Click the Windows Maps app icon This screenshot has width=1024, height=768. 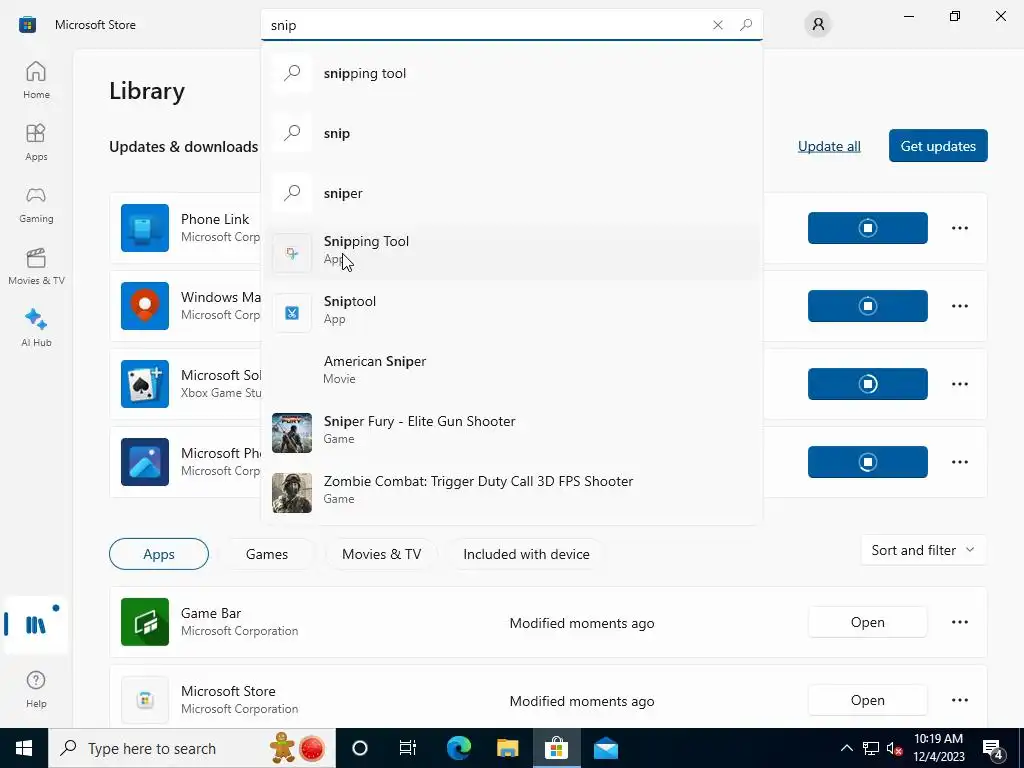[x=145, y=306]
